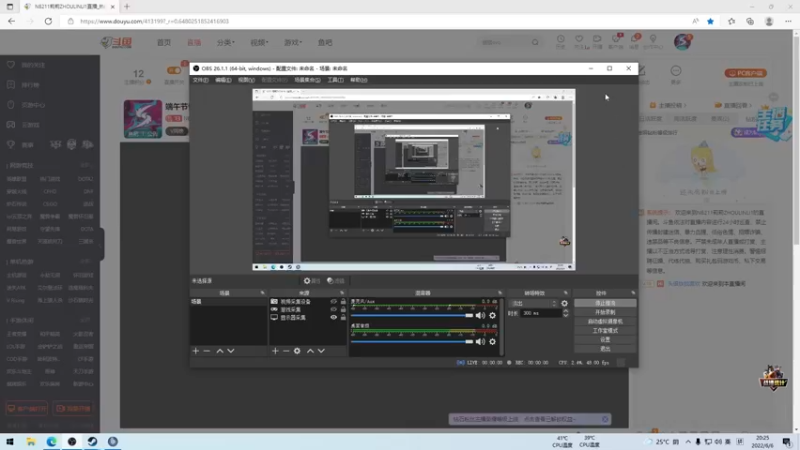Move source up with arrow icon
800x450 pixels.
click(x=310, y=351)
